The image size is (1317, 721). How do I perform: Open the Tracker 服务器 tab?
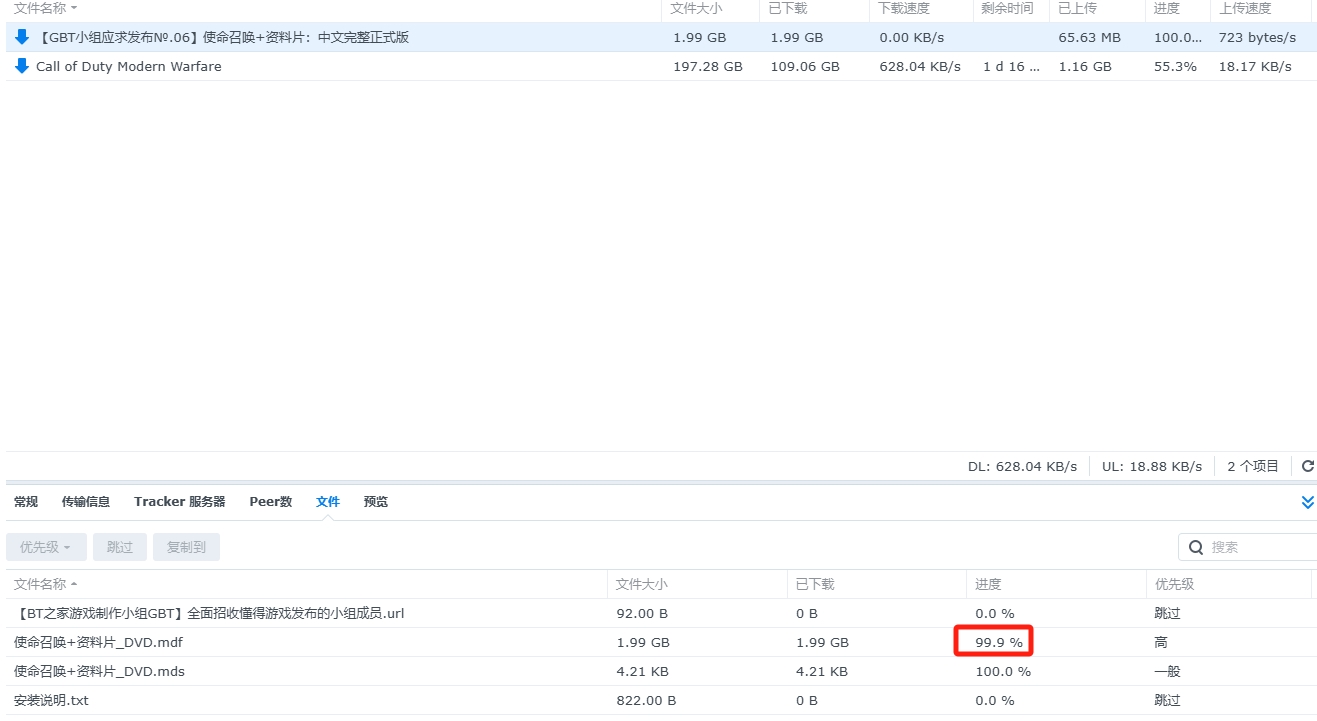(180, 502)
